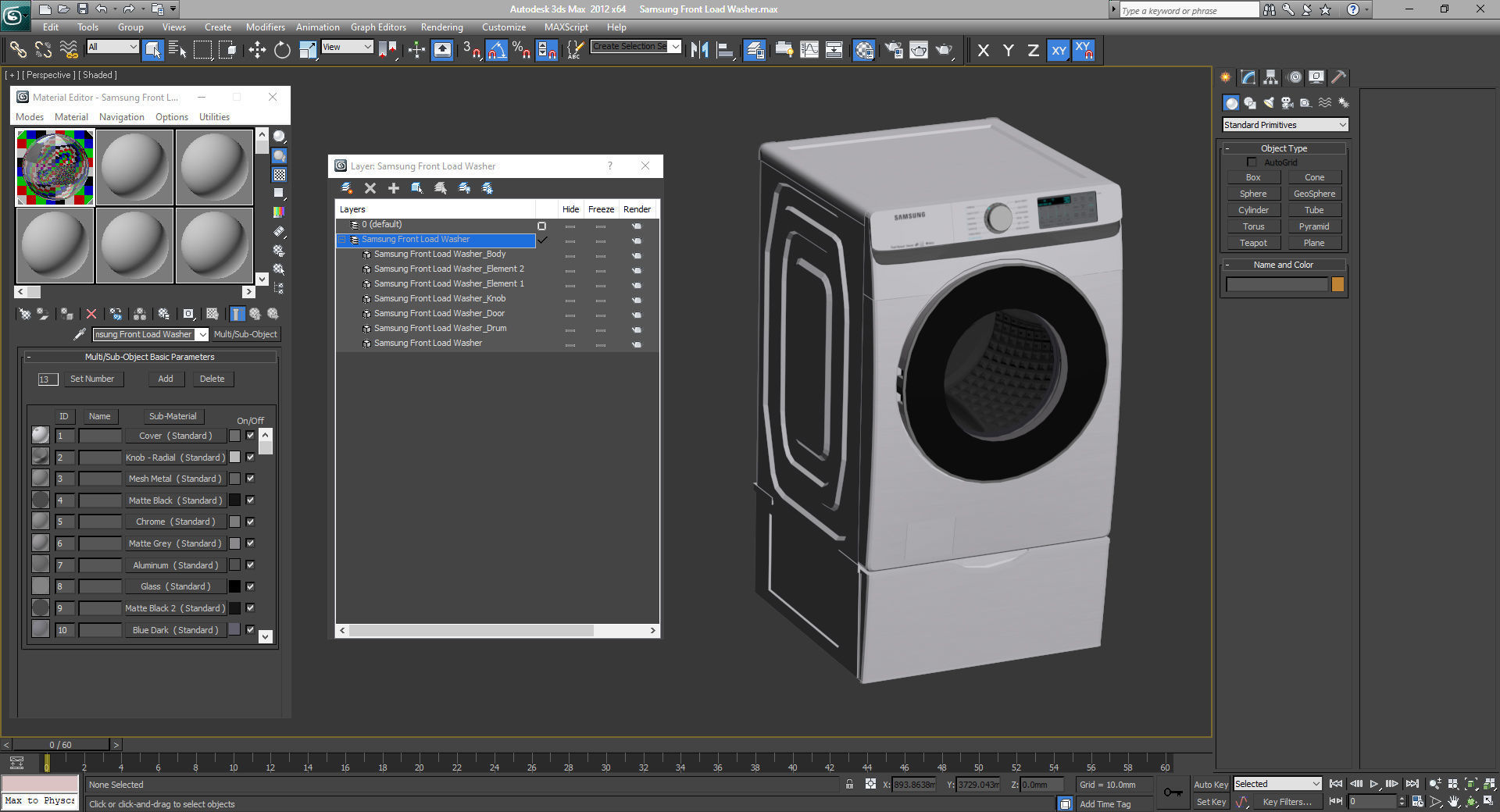Click the material eyedropper pick icon
The height and width of the screenshot is (812, 1500).
pos(79,334)
